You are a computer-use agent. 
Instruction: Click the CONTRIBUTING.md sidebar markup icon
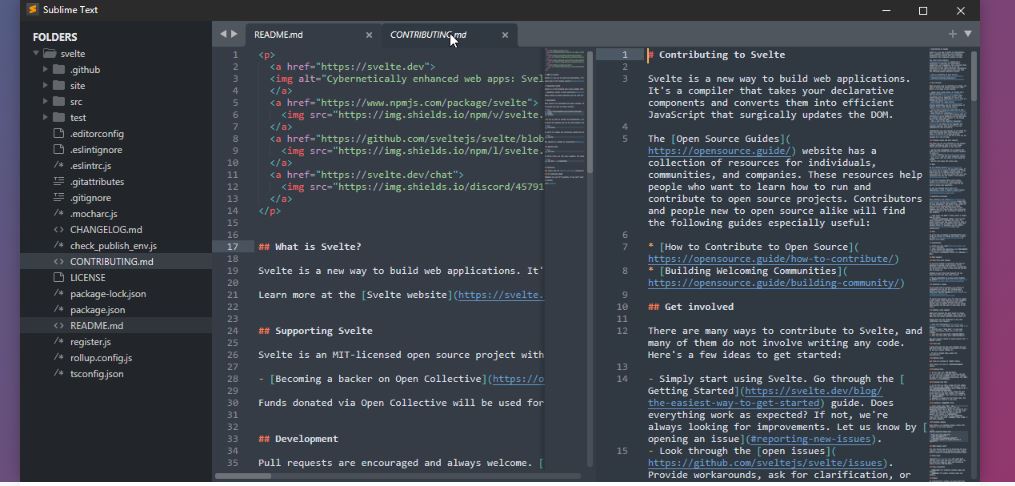coord(59,261)
